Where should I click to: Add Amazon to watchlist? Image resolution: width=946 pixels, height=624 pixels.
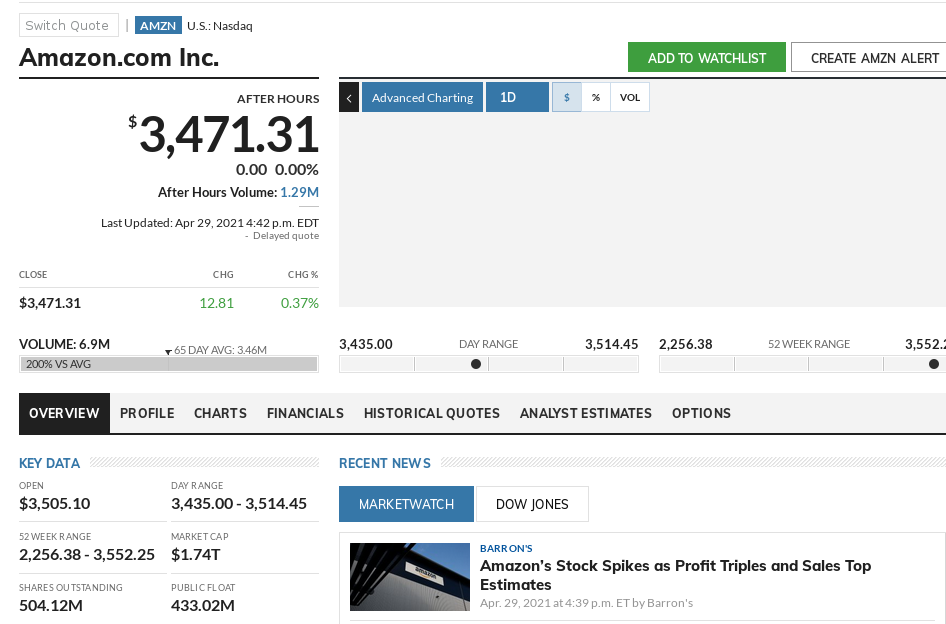pos(706,57)
